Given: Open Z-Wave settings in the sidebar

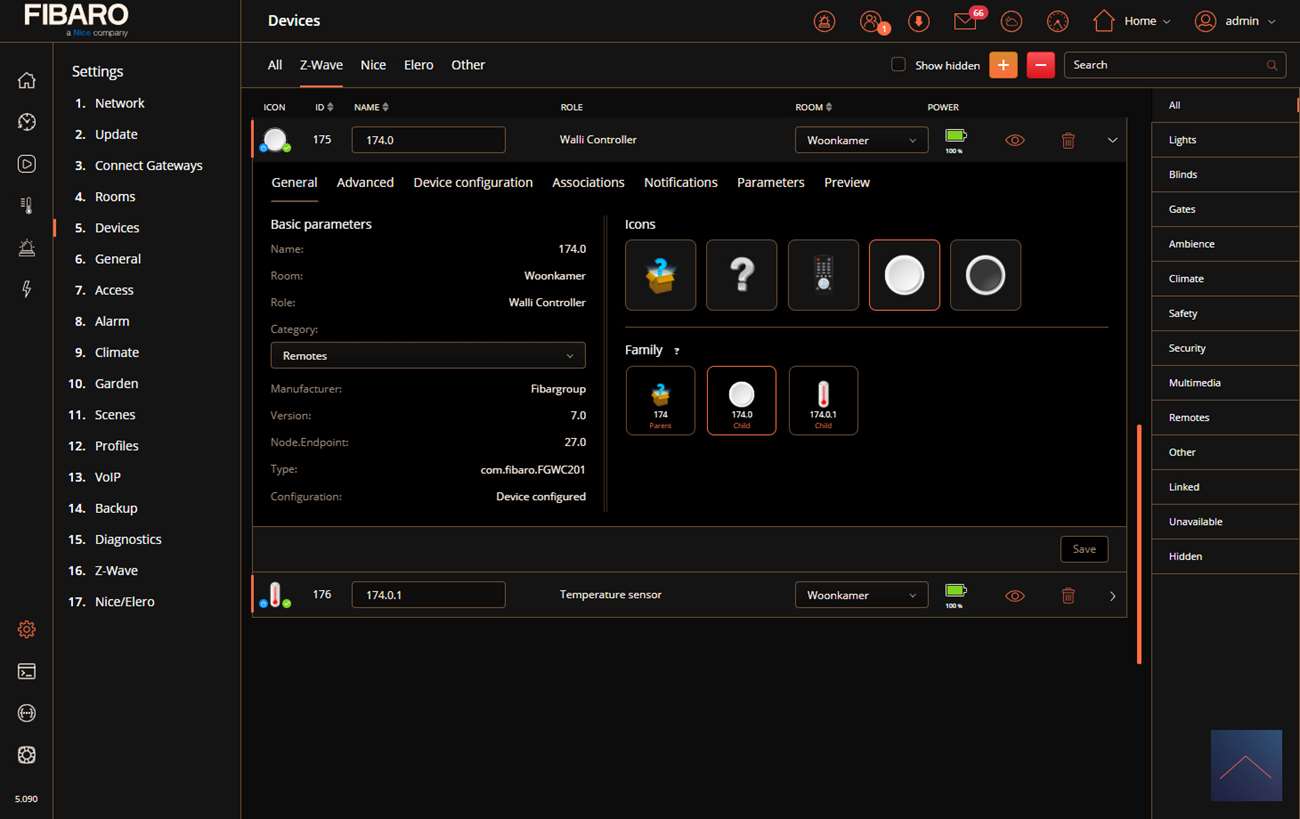Looking at the screenshot, I should coord(116,570).
